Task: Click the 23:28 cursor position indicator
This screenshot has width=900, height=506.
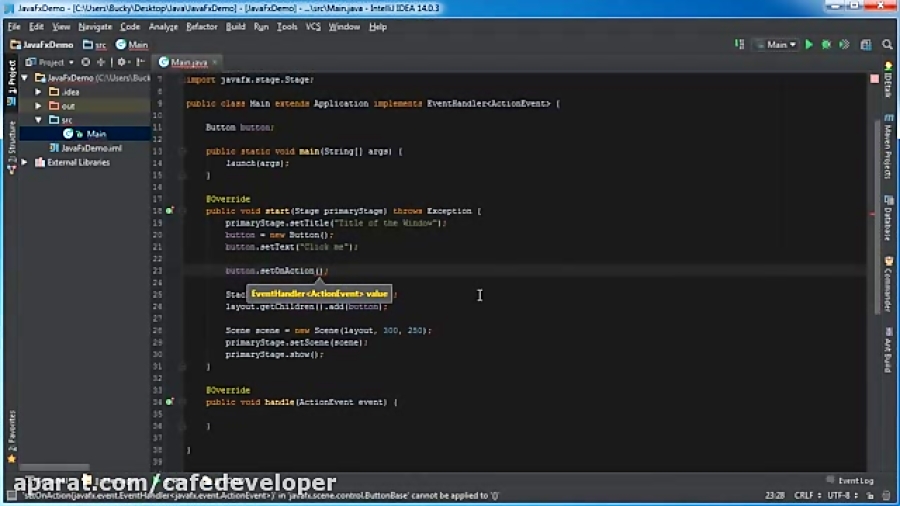Action: [x=774, y=495]
